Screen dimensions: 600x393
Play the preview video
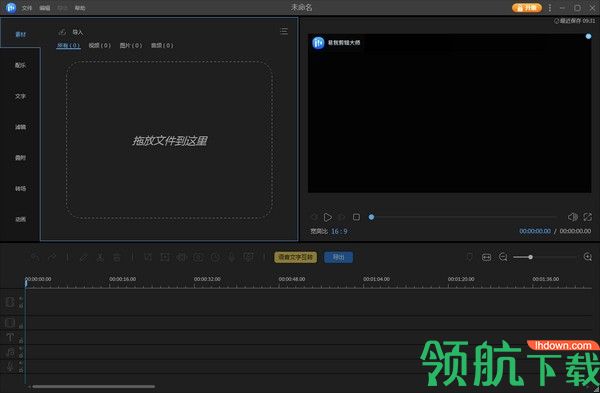(328, 217)
